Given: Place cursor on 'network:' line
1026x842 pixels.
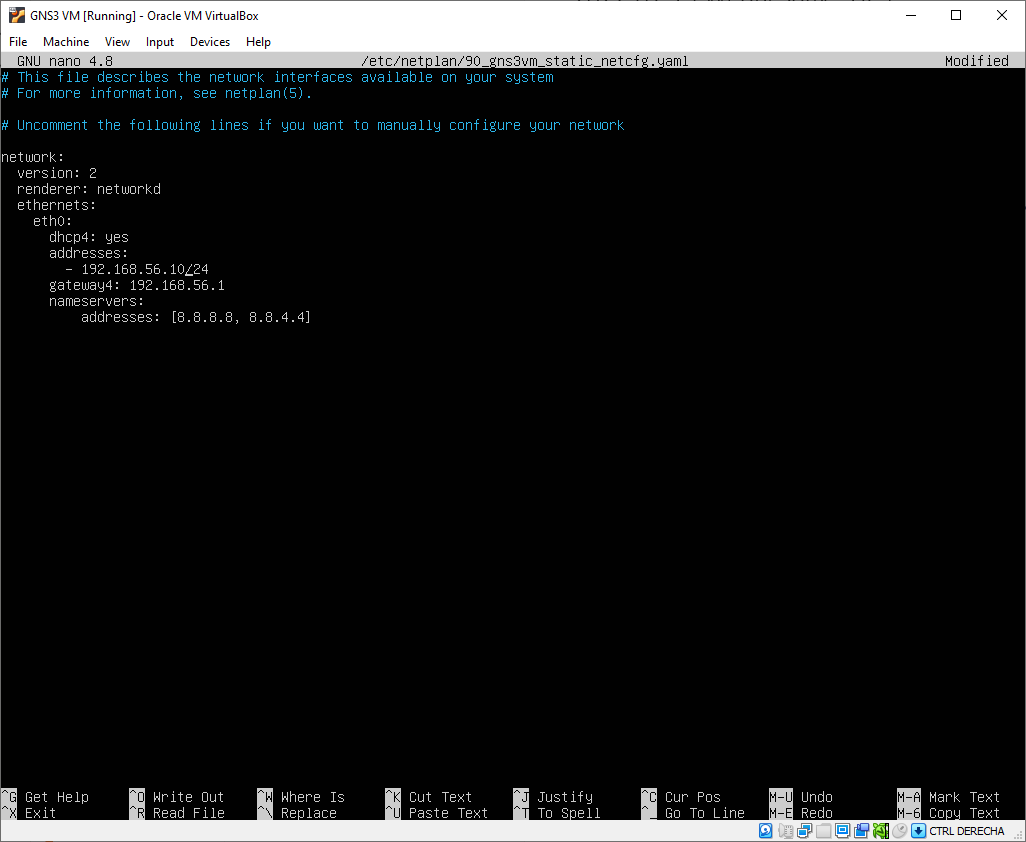Looking at the screenshot, I should coord(33,157).
